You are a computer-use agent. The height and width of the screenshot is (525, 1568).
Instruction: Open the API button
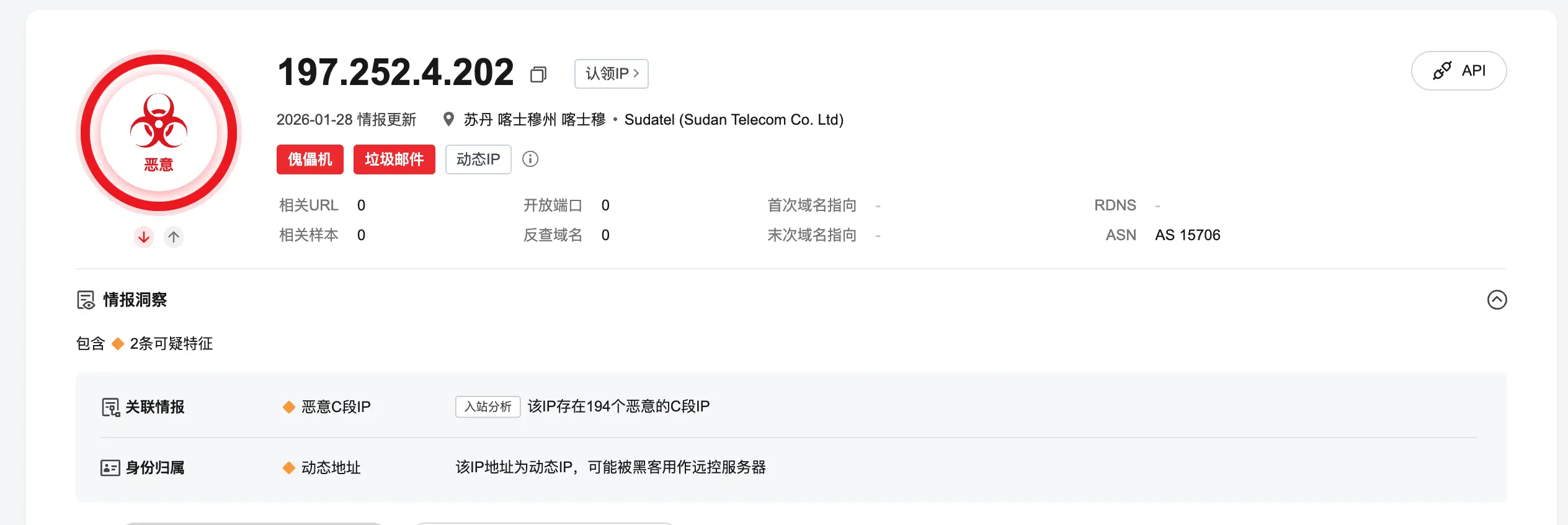(1458, 71)
